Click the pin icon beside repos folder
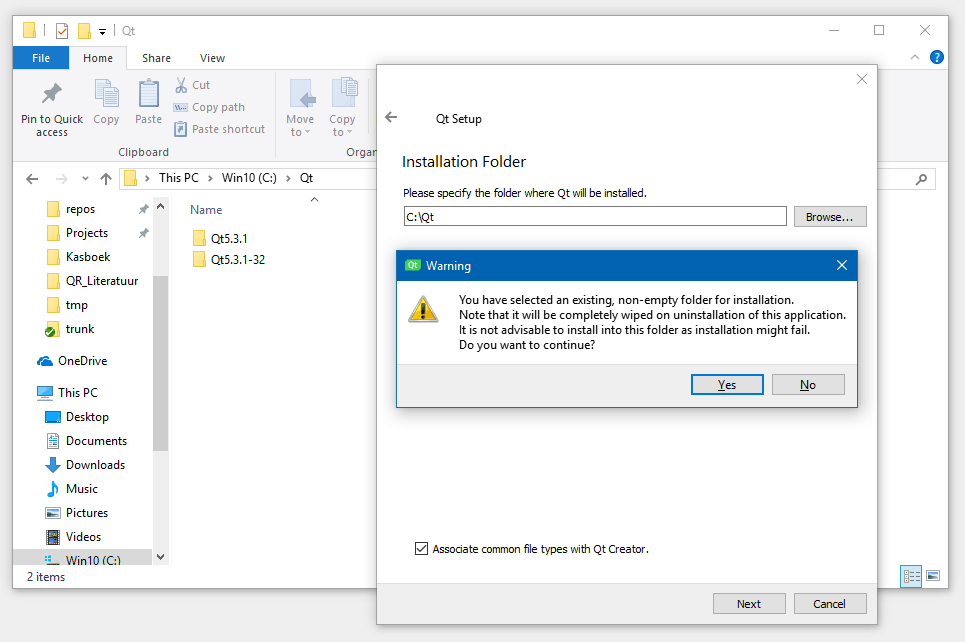 (143, 209)
